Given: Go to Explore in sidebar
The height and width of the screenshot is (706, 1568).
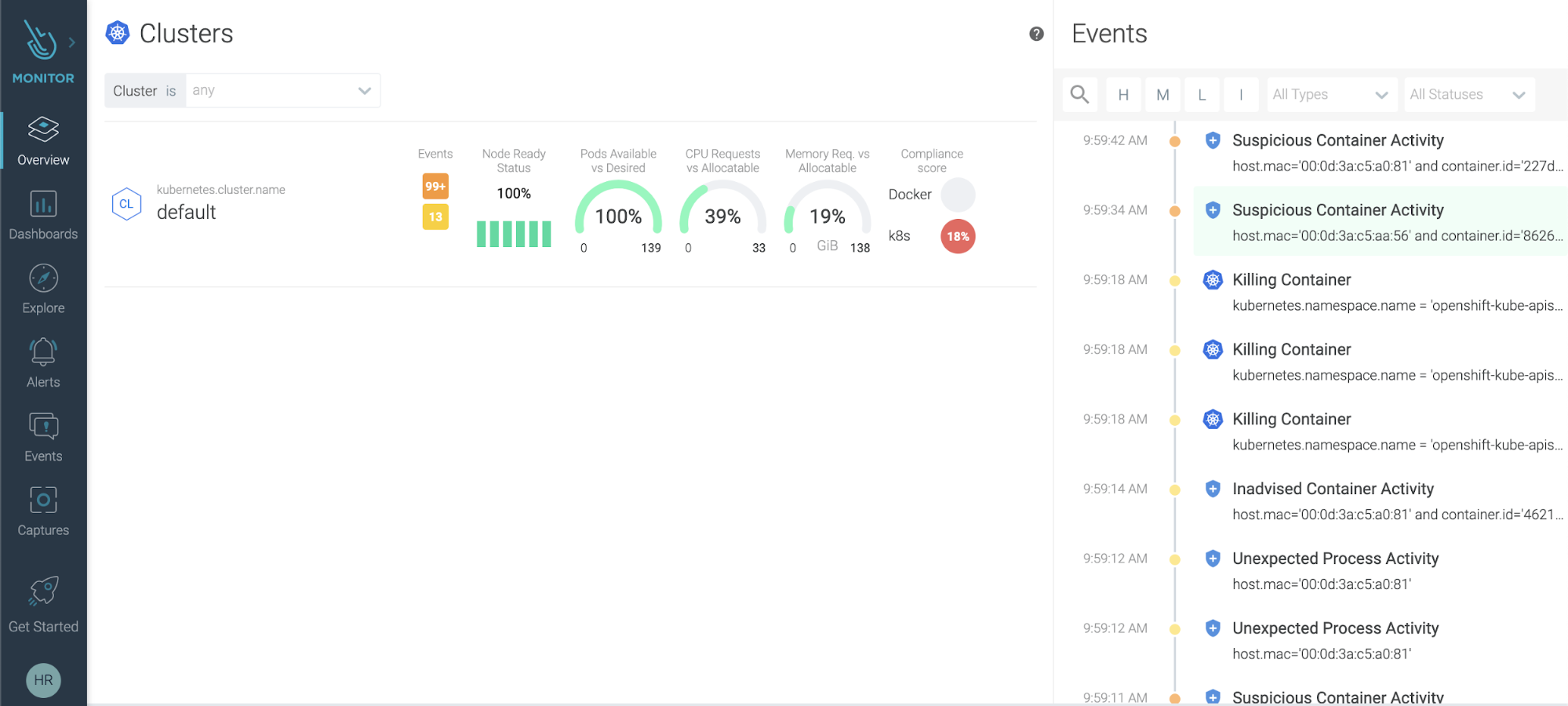Looking at the screenshot, I should [x=43, y=289].
